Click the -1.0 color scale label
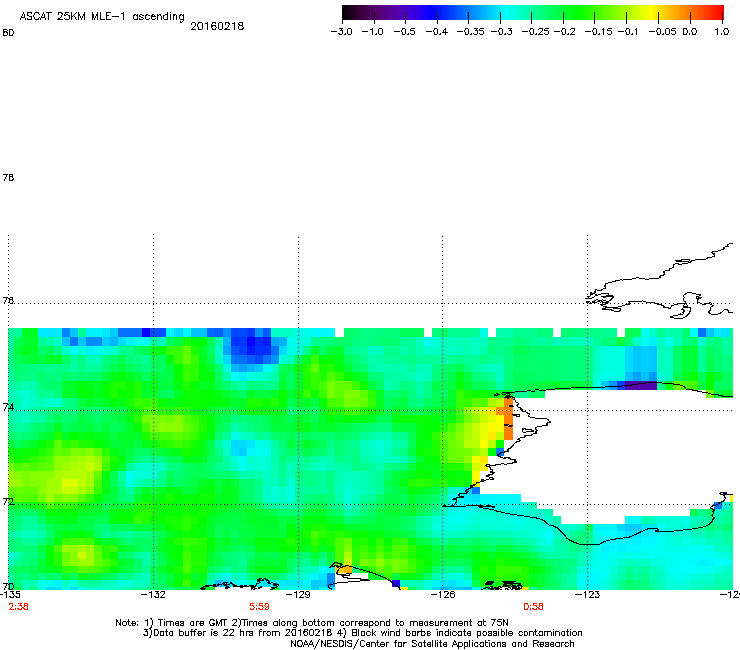Image resolution: width=740 pixels, height=650 pixels. [372, 32]
